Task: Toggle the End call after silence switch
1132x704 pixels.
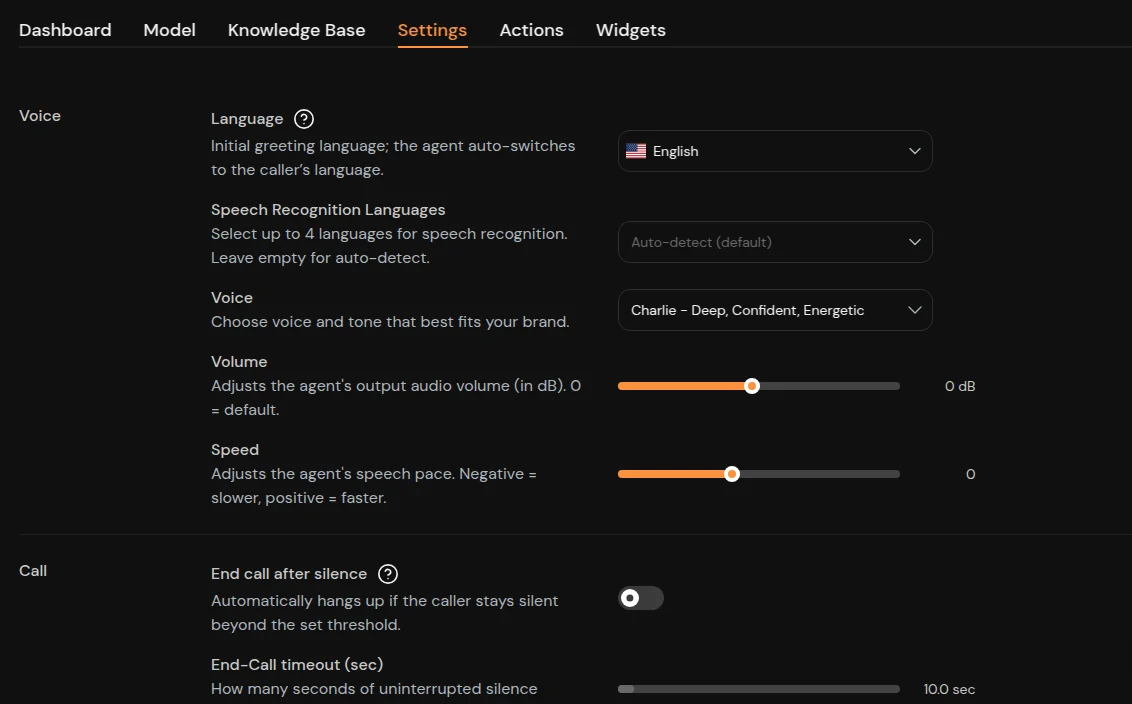Action: tap(640, 598)
